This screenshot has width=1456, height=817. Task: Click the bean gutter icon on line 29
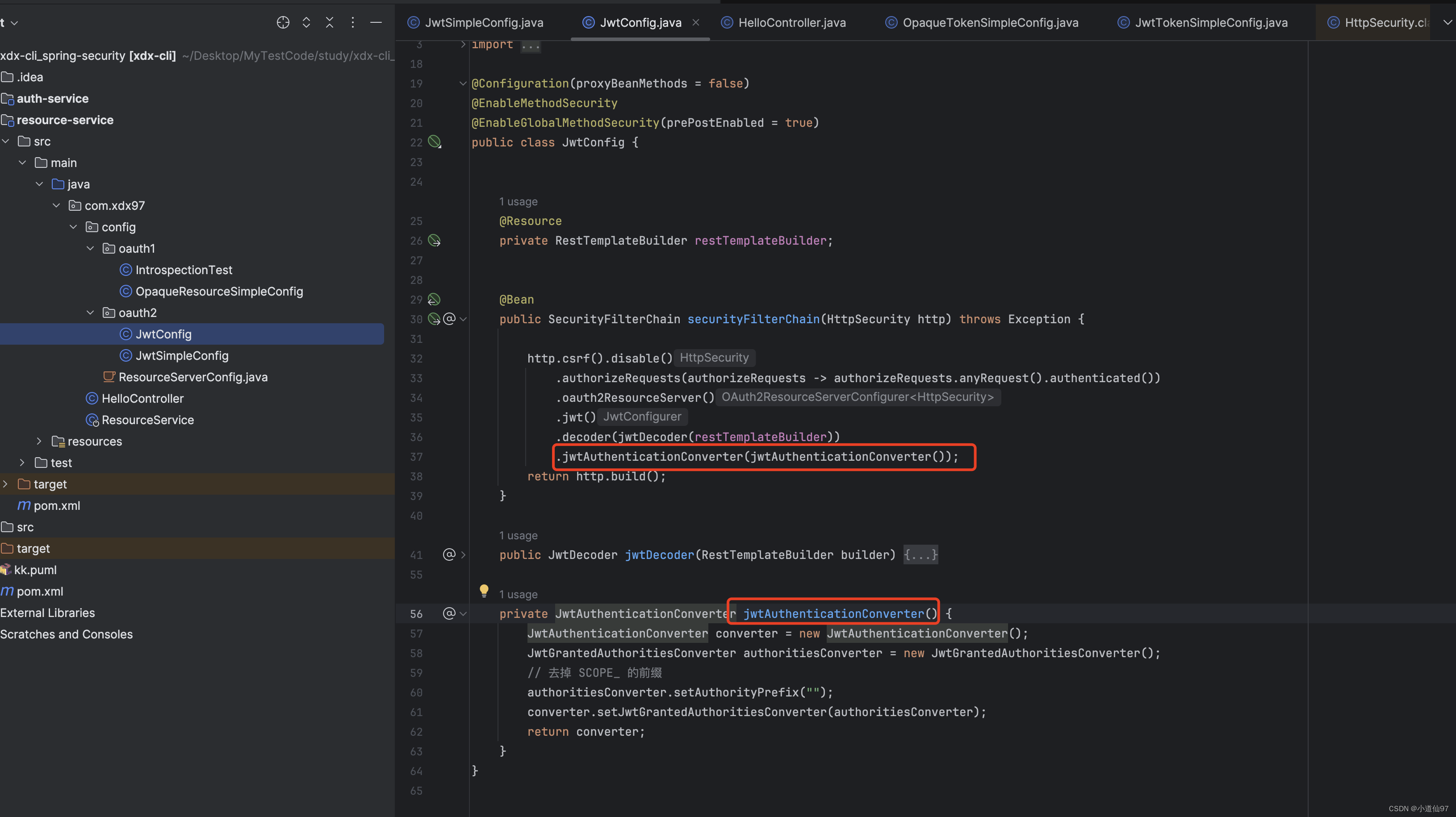pyautogui.click(x=434, y=300)
